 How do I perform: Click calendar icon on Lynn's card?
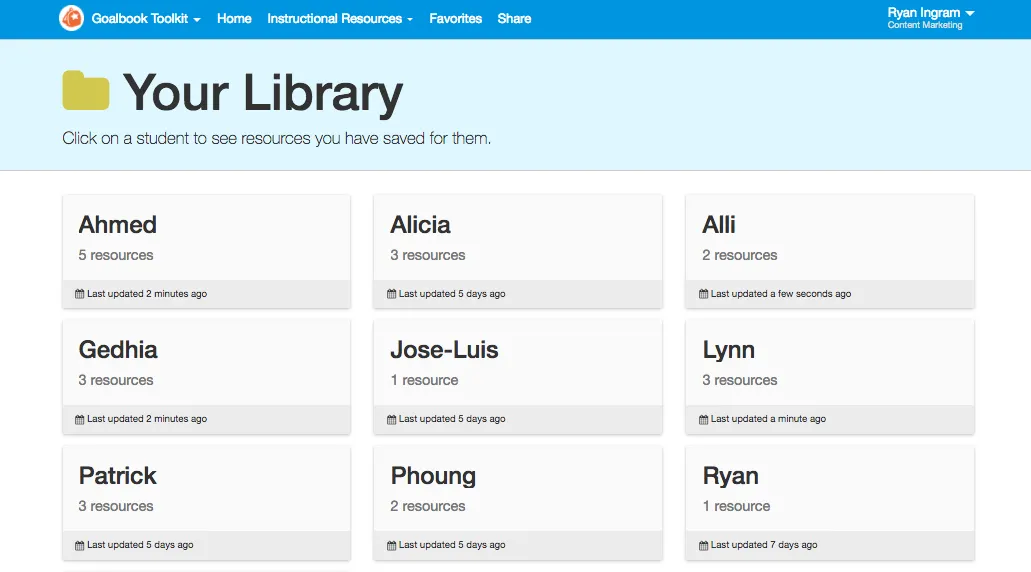tap(704, 419)
